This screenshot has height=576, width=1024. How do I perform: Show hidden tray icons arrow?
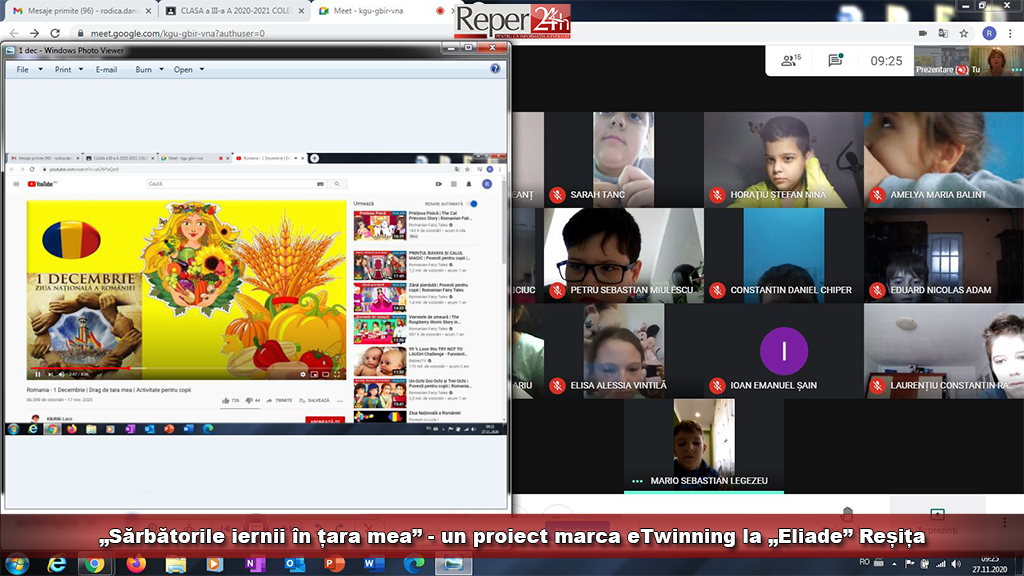pos(894,564)
